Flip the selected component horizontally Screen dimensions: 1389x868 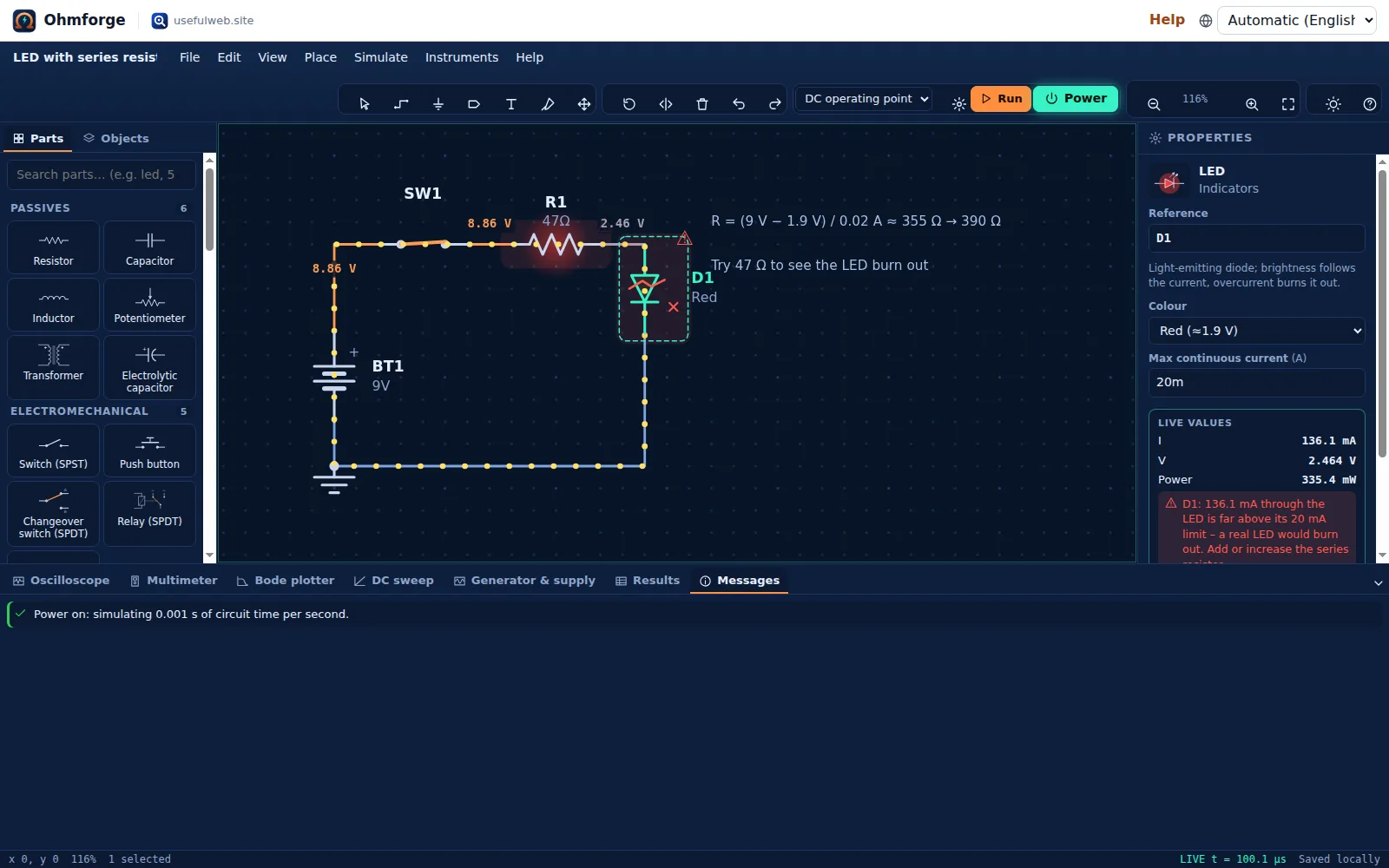[x=666, y=103]
